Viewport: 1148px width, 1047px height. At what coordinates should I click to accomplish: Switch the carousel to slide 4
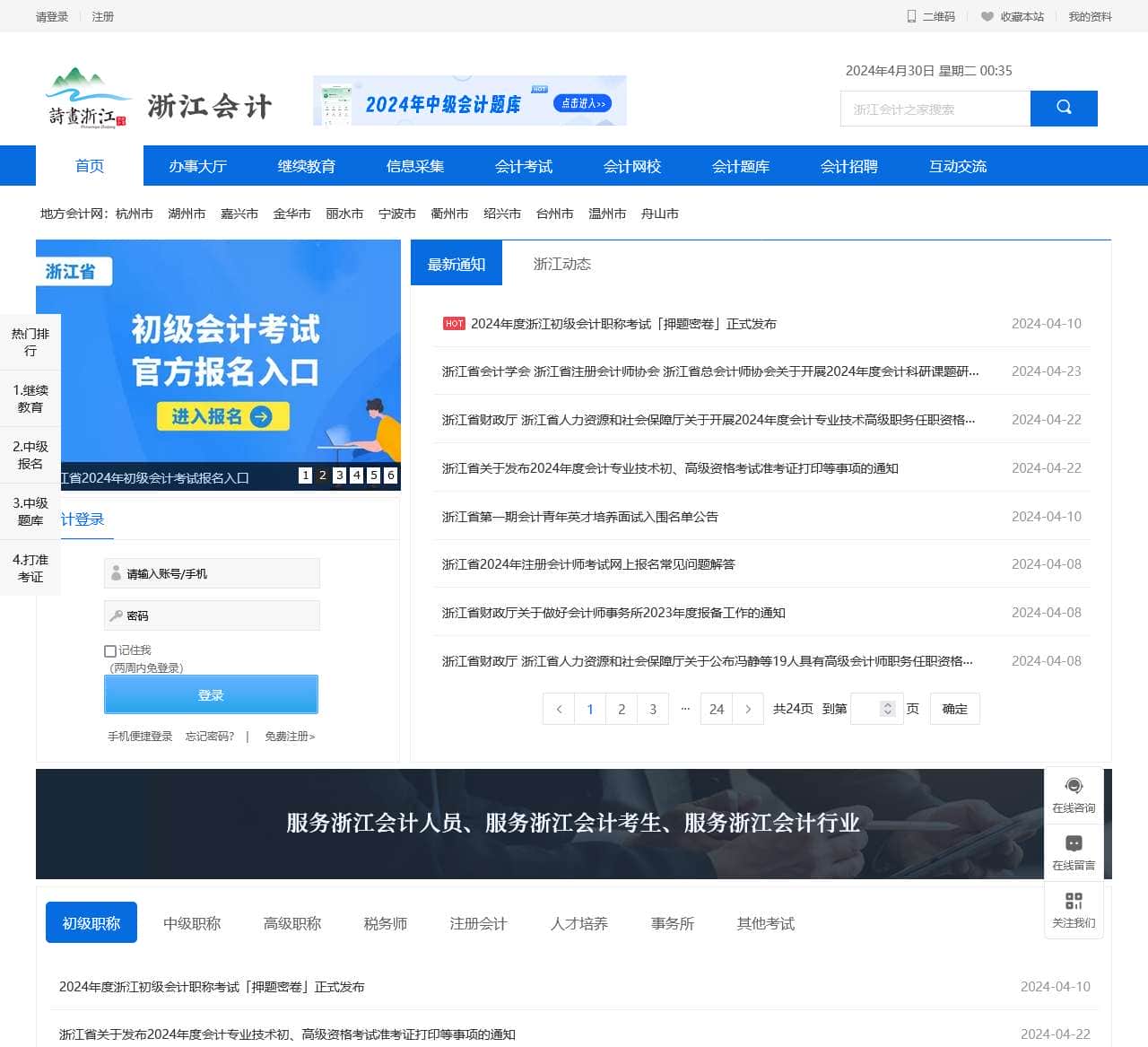coord(356,475)
